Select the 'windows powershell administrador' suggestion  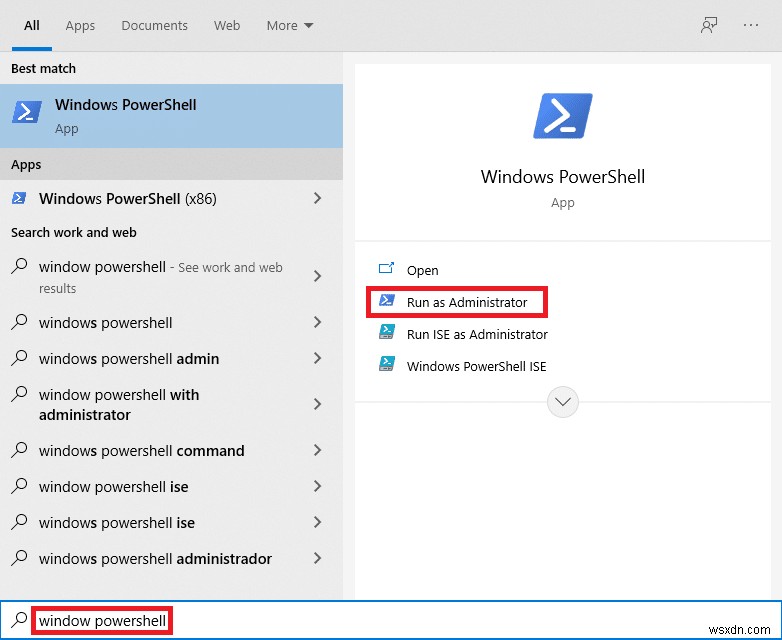click(x=155, y=559)
